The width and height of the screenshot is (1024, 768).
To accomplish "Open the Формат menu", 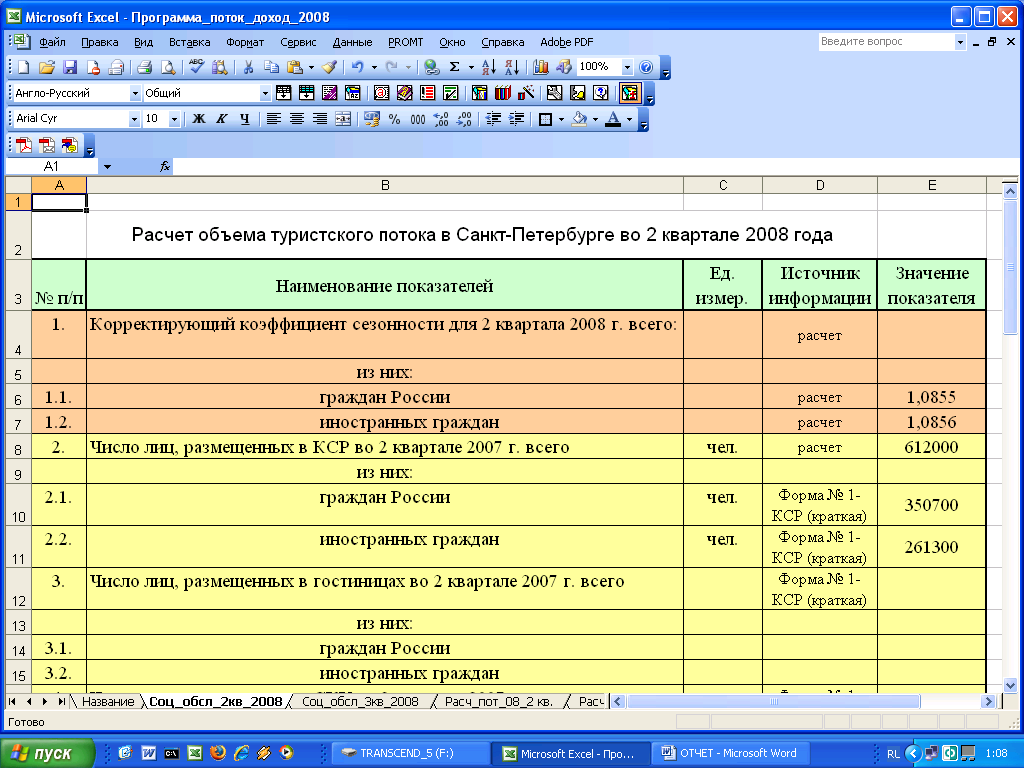I will [245, 42].
